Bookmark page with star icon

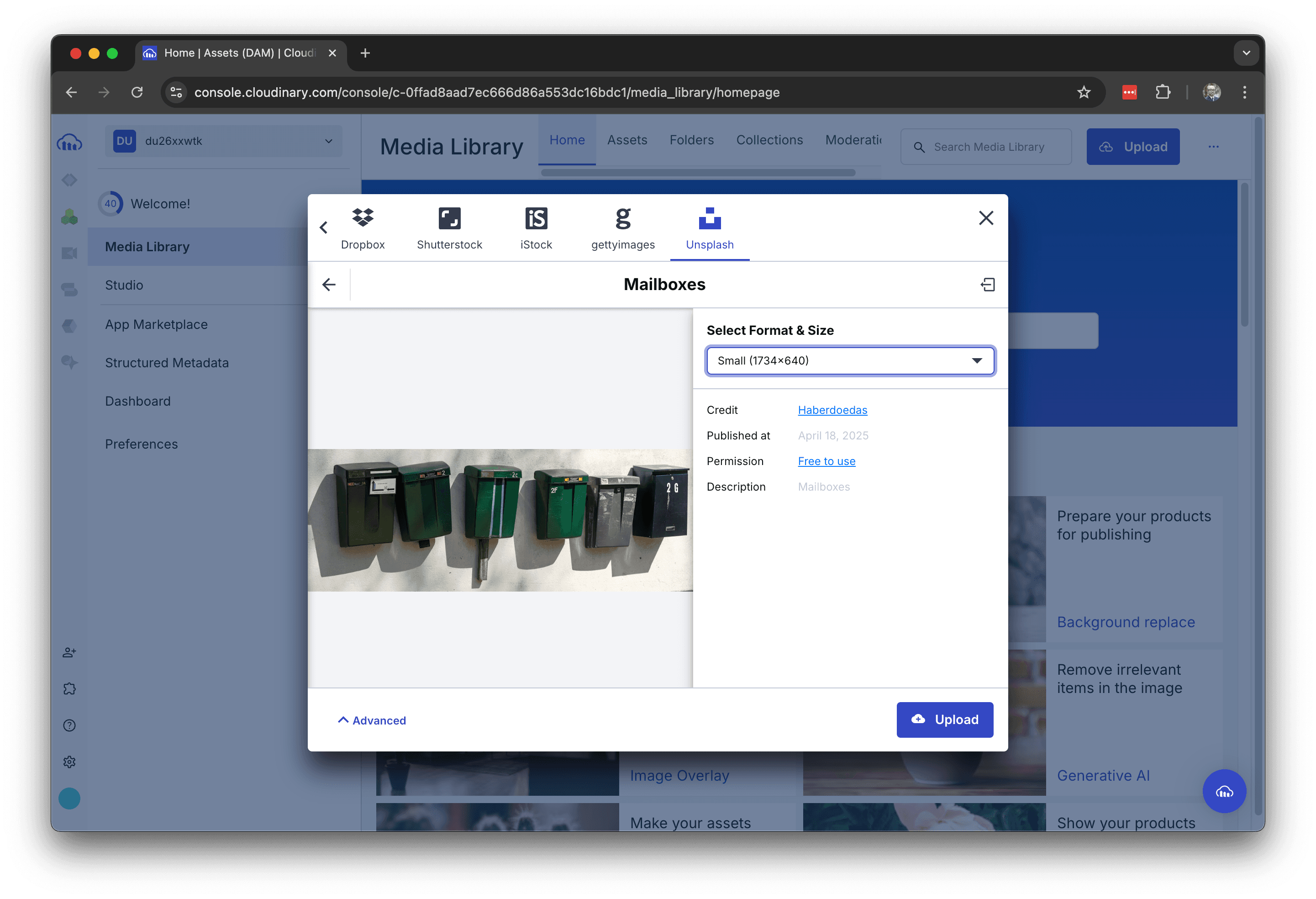[1083, 92]
